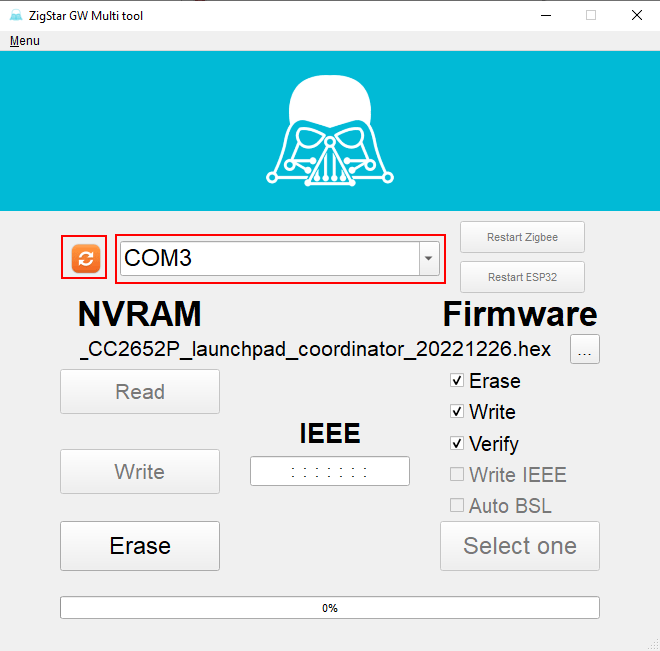Click the NVRAM Erase button
This screenshot has height=651, width=660.
pos(140,546)
